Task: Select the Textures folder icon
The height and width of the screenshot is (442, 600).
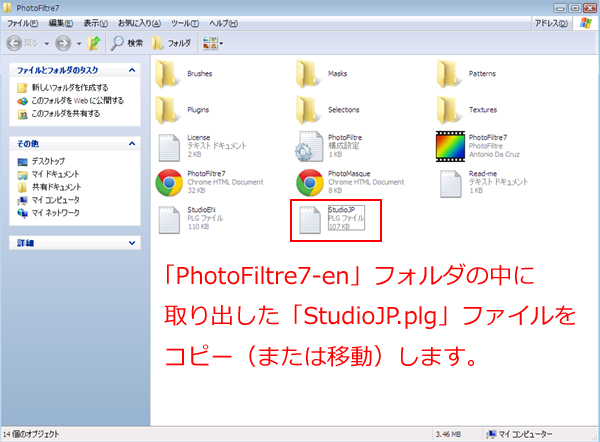Action: pyautogui.click(x=450, y=110)
